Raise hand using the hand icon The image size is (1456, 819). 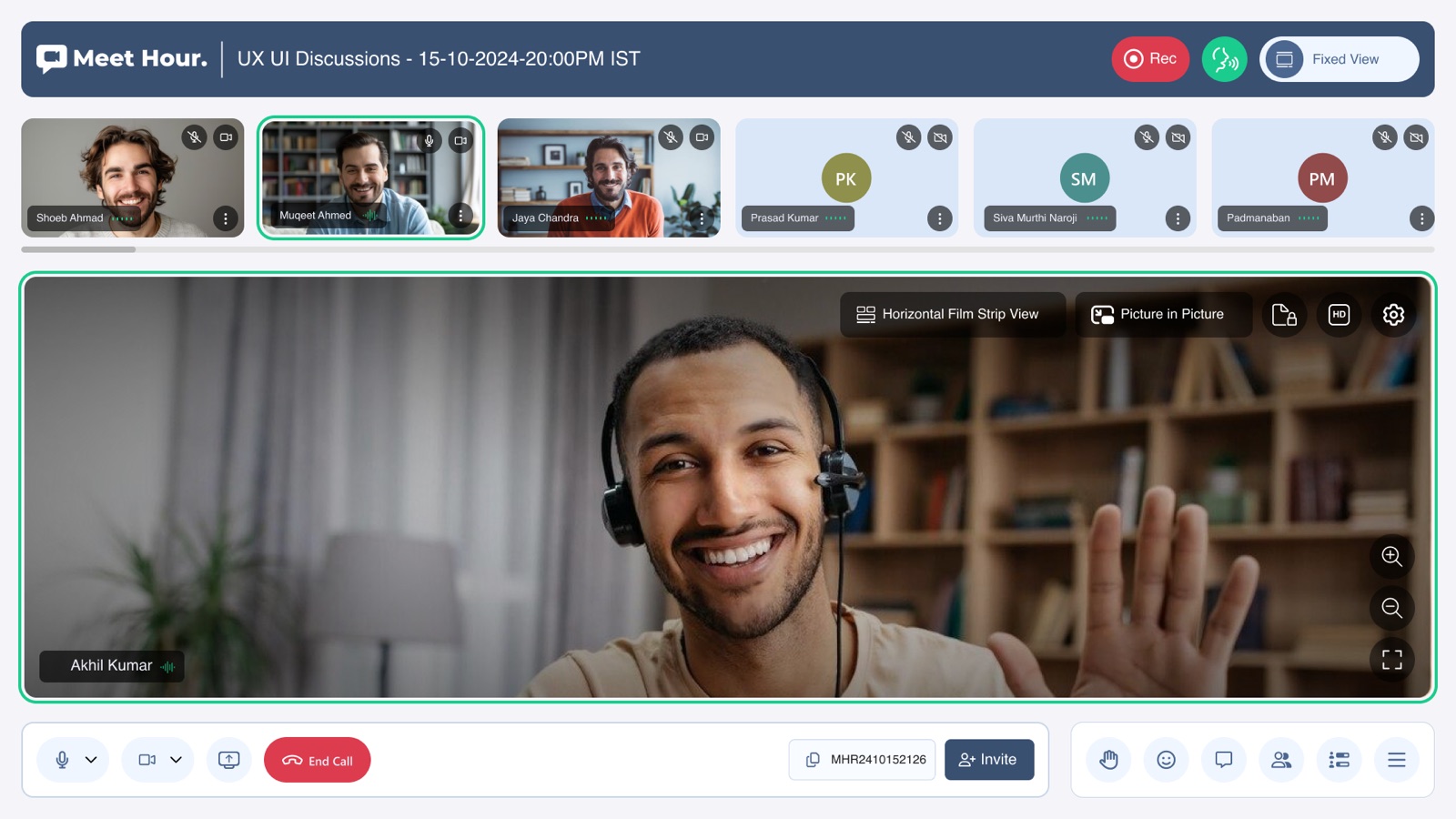[x=1108, y=760]
